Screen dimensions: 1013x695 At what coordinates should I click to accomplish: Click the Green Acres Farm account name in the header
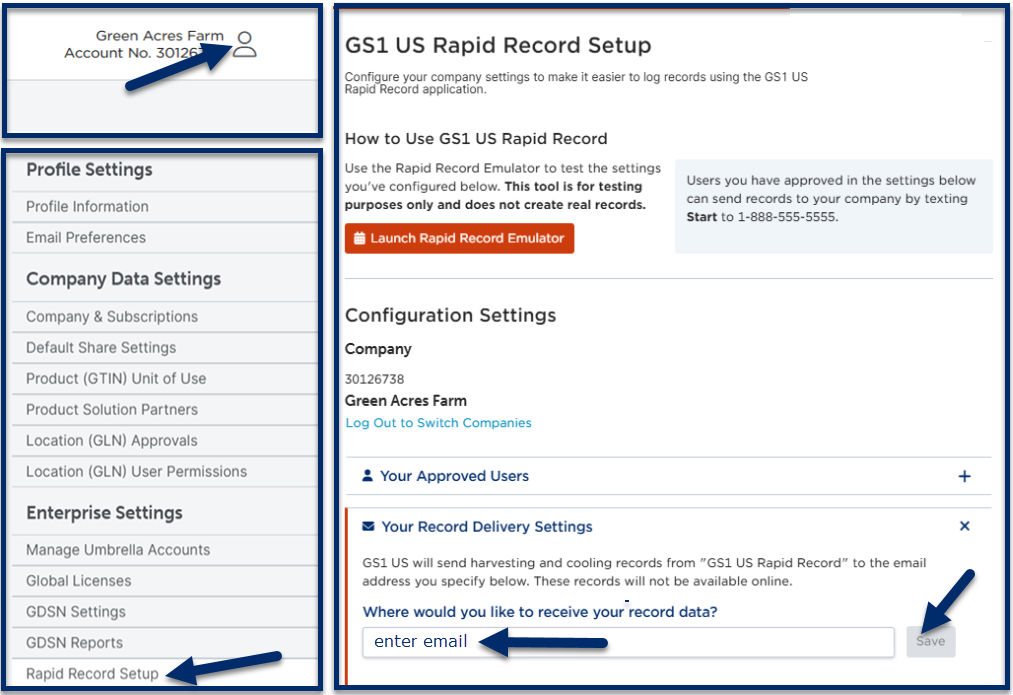coord(160,36)
